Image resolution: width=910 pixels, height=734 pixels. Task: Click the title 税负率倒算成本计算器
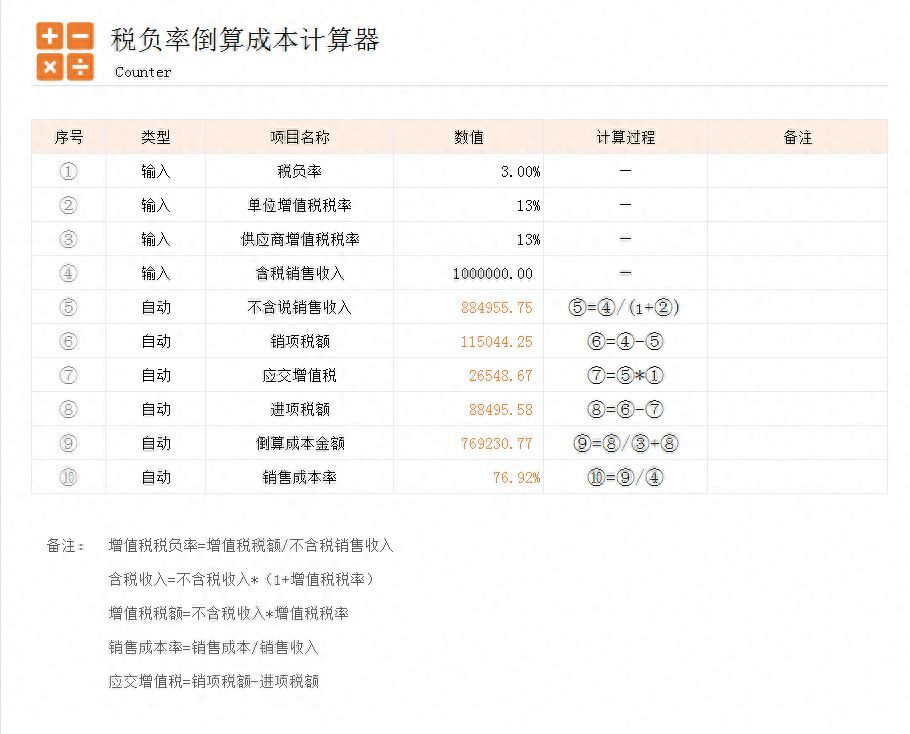[x=245, y=41]
